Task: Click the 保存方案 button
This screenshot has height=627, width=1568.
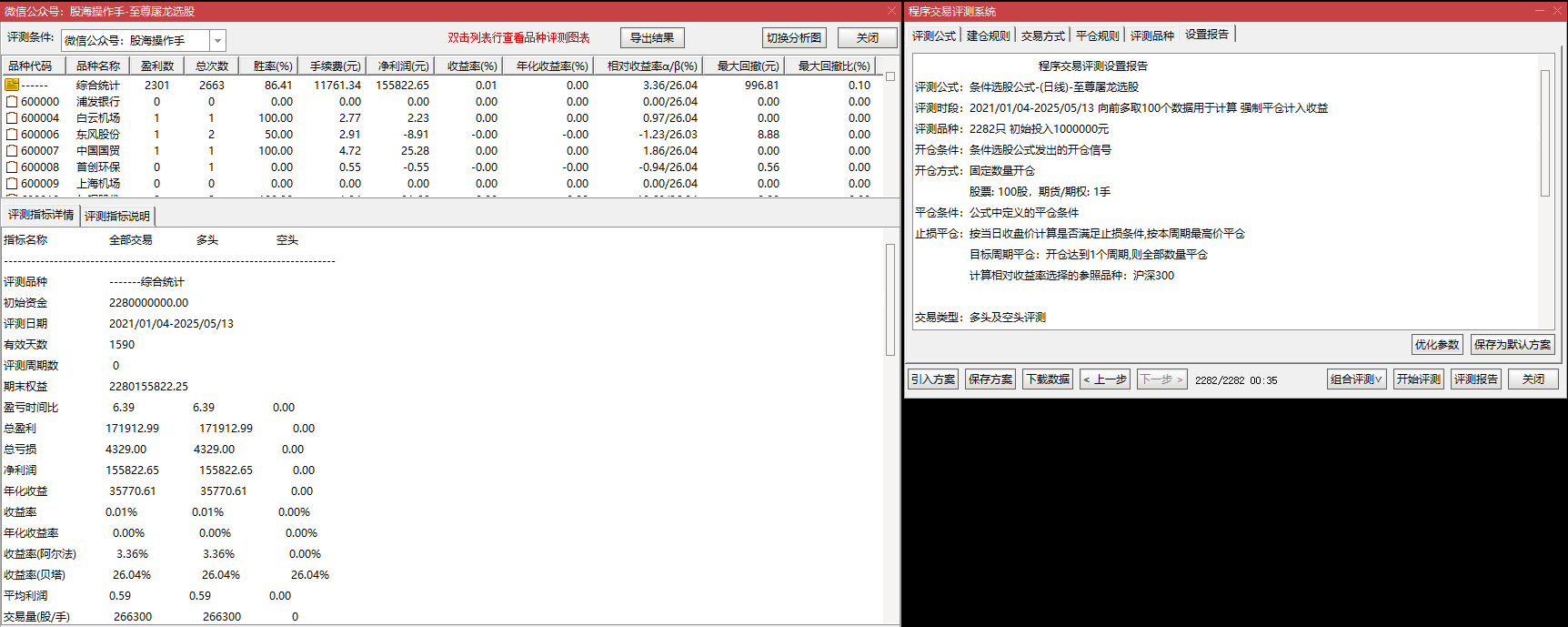Action: 990,379
